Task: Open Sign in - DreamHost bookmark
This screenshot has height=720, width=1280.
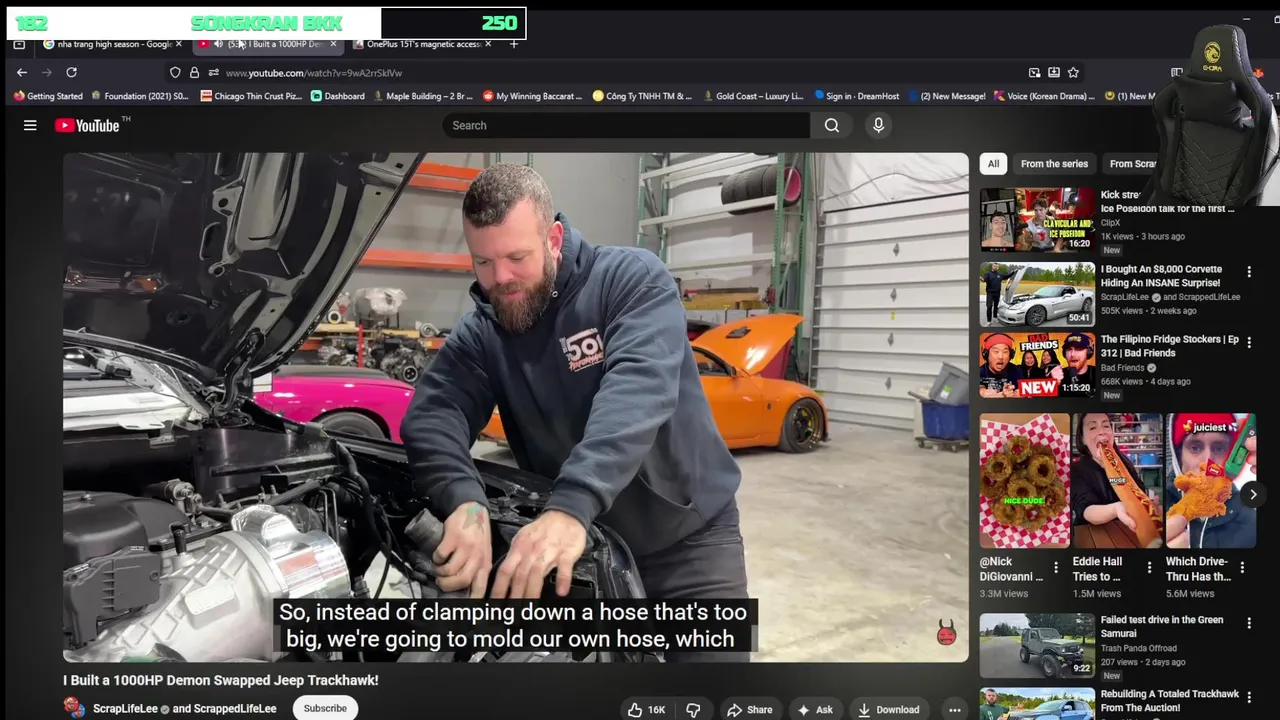Action: tap(857, 96)
